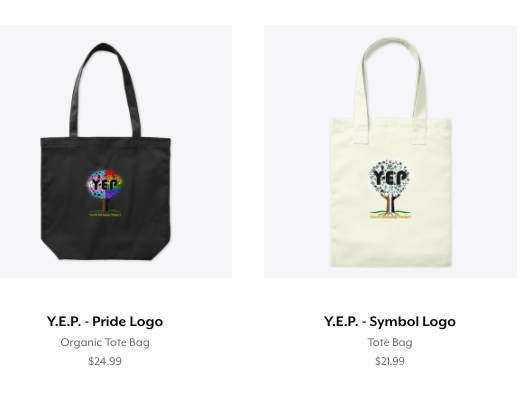
Task: Click the $24.99 price
Action: (105, 361)
